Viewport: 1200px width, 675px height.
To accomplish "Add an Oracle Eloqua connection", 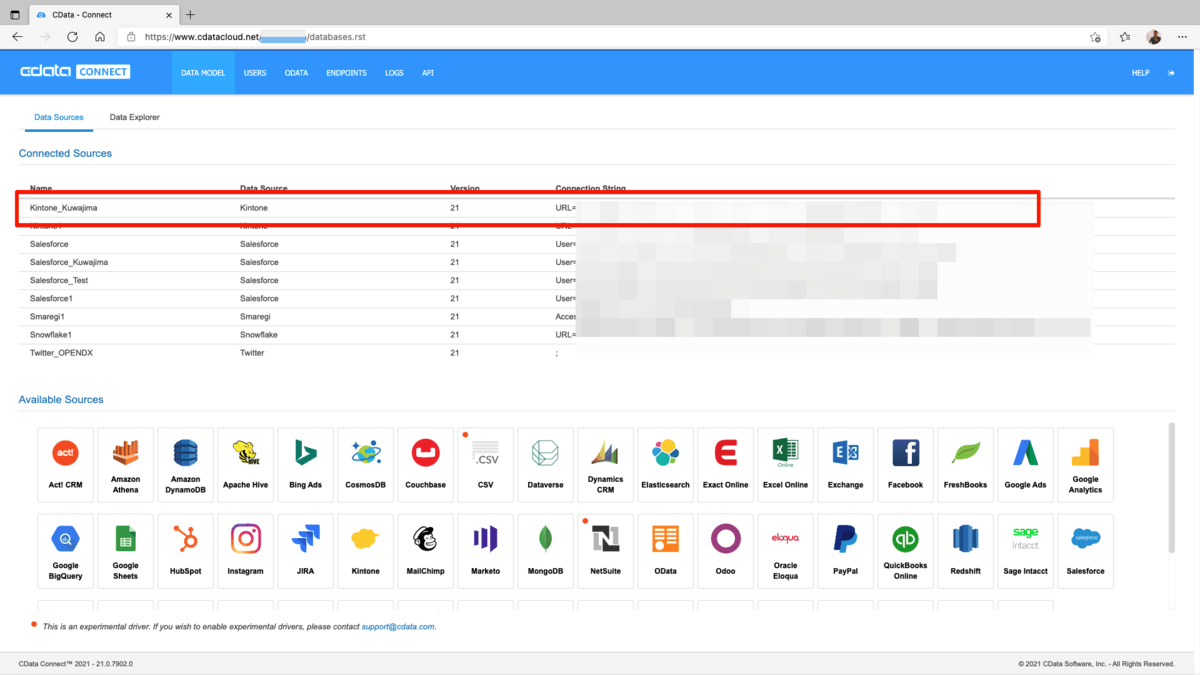I will (785, 551).
